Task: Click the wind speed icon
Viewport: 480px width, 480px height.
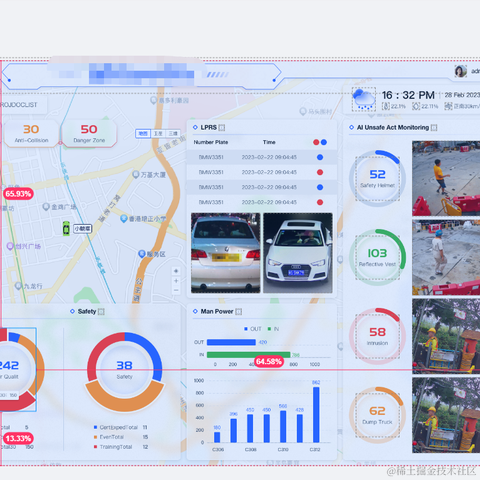Action: coord(448,106)
